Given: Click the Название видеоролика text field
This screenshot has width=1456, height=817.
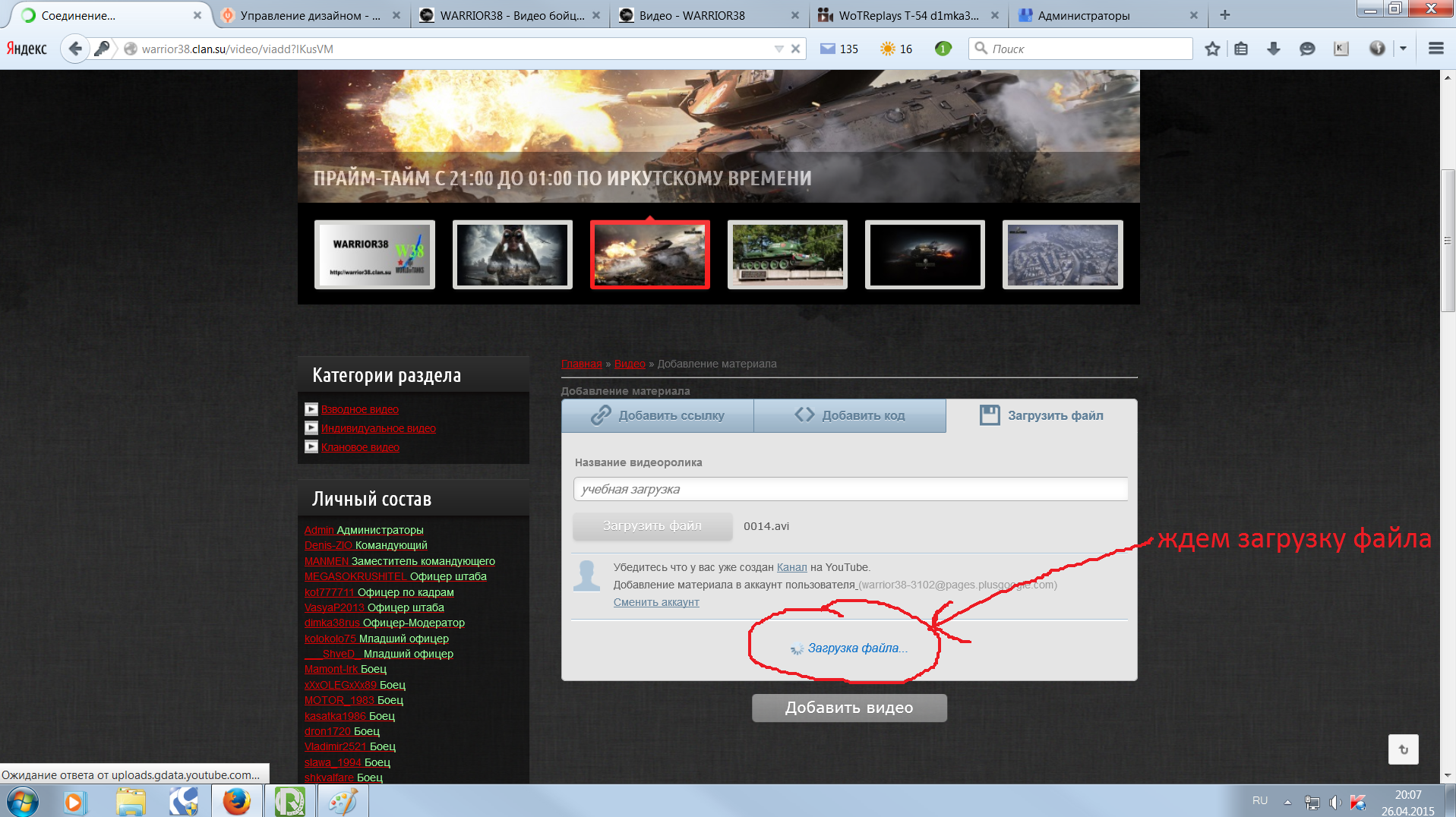Looking at the screenshot, I should [x=850, y=489].
